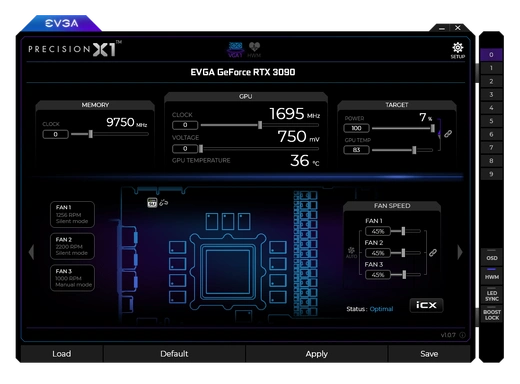
Task: Toggle the OSD button
Action: [x=492, y=257]
